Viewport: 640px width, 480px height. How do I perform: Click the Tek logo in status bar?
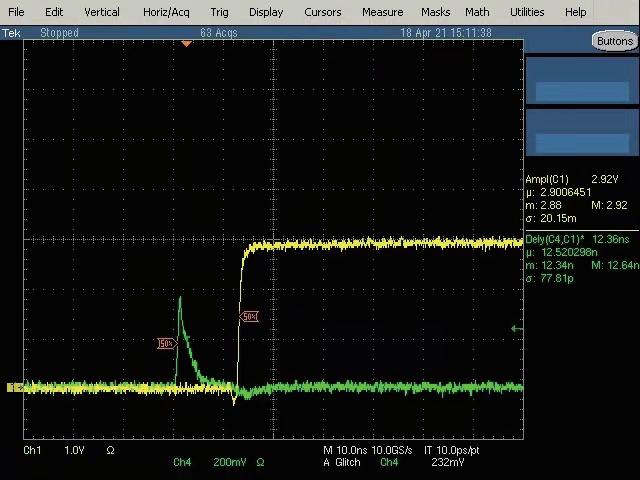pos(11,33)
